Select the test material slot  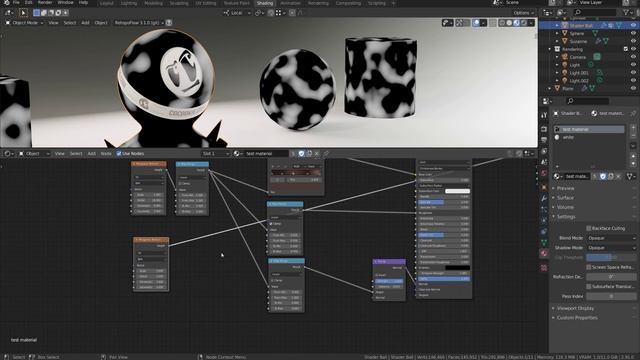(589, 129)
